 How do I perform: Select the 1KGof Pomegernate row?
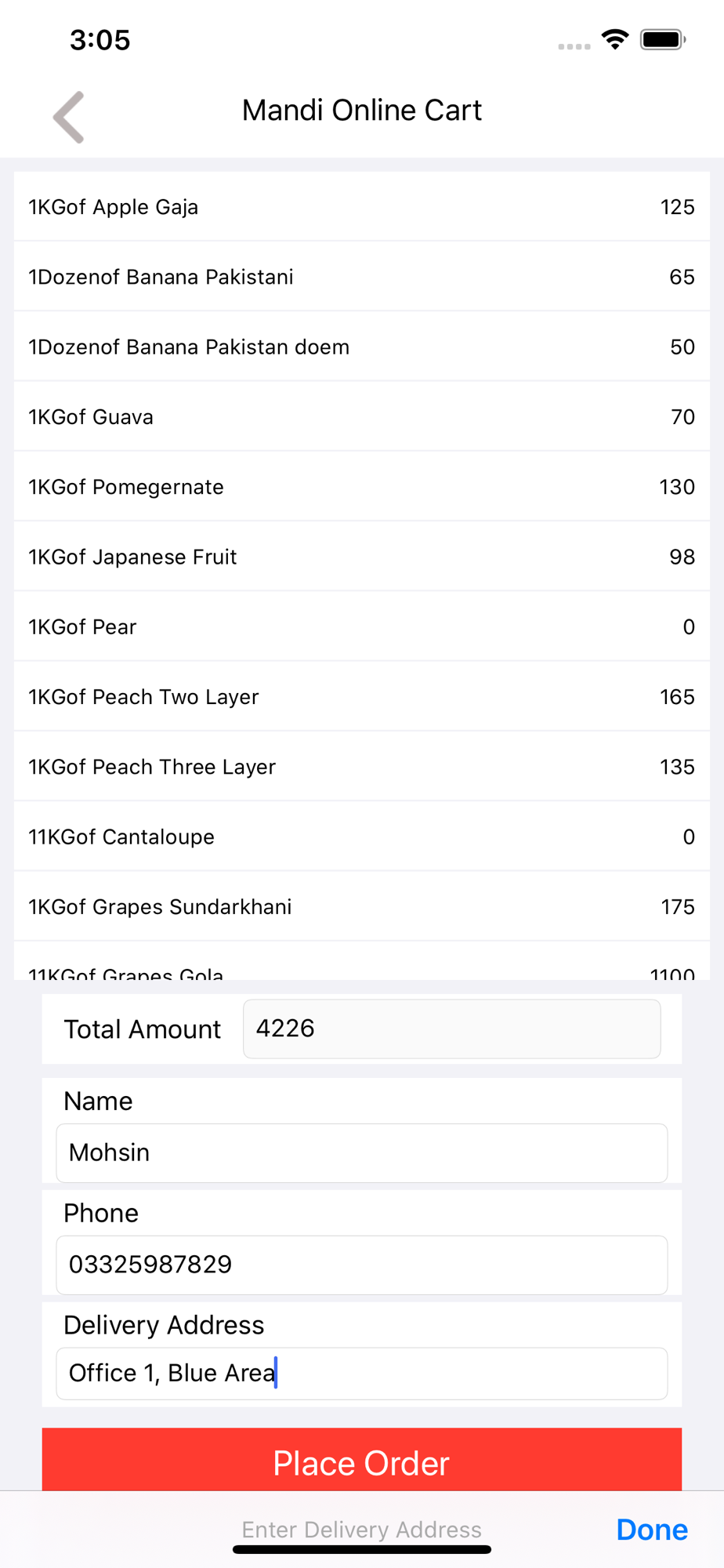(x=362, y=487)
